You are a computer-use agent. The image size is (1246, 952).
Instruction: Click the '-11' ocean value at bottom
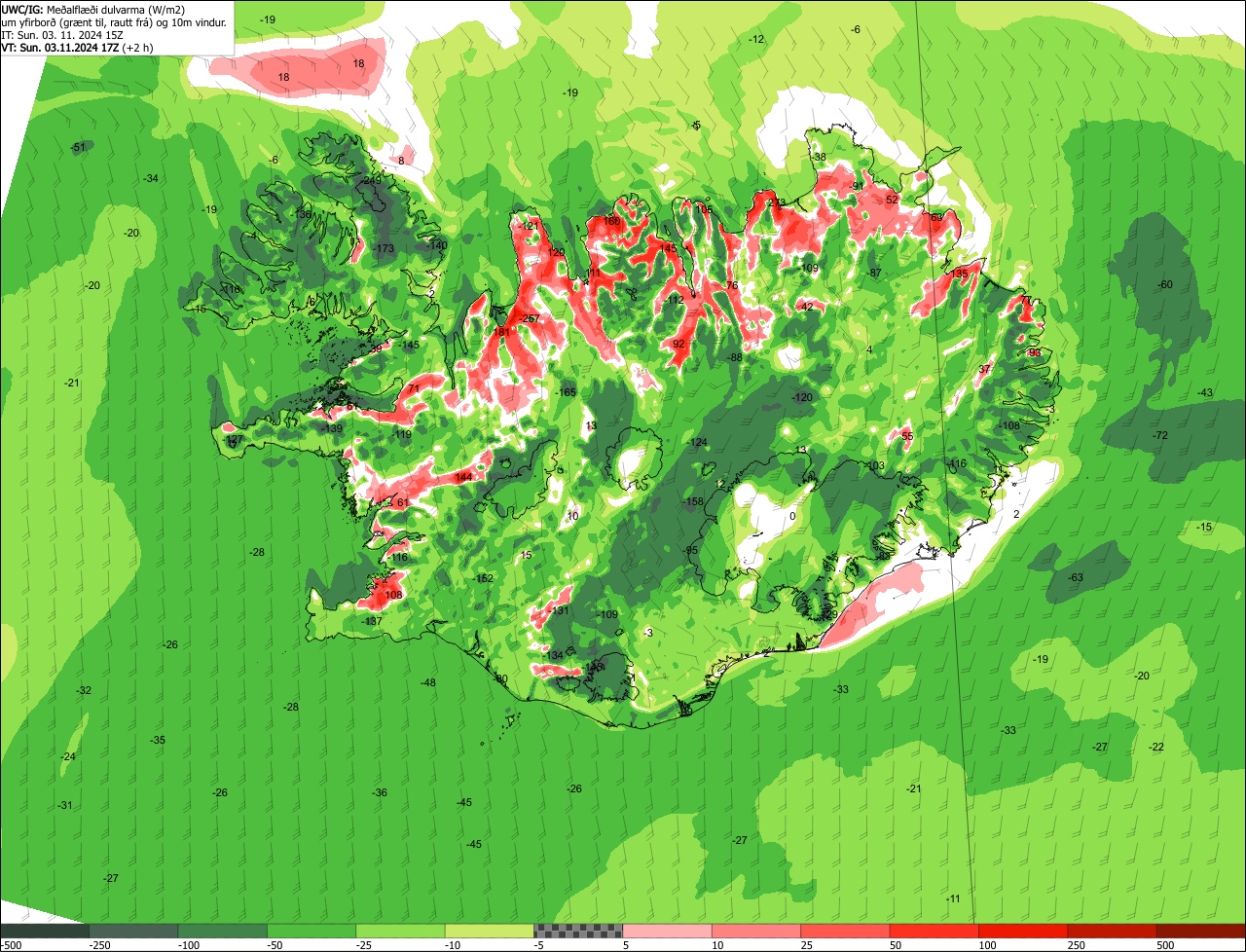tap(953, 898)
